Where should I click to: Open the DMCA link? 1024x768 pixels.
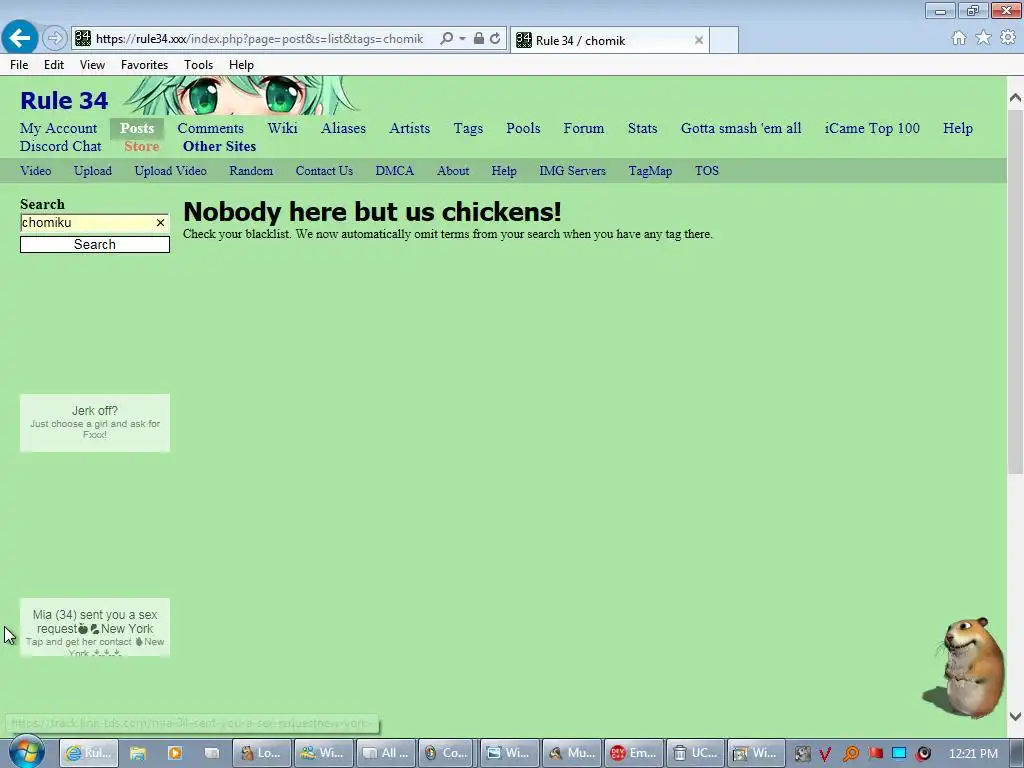pyautogui.click(x=394, y=170)
